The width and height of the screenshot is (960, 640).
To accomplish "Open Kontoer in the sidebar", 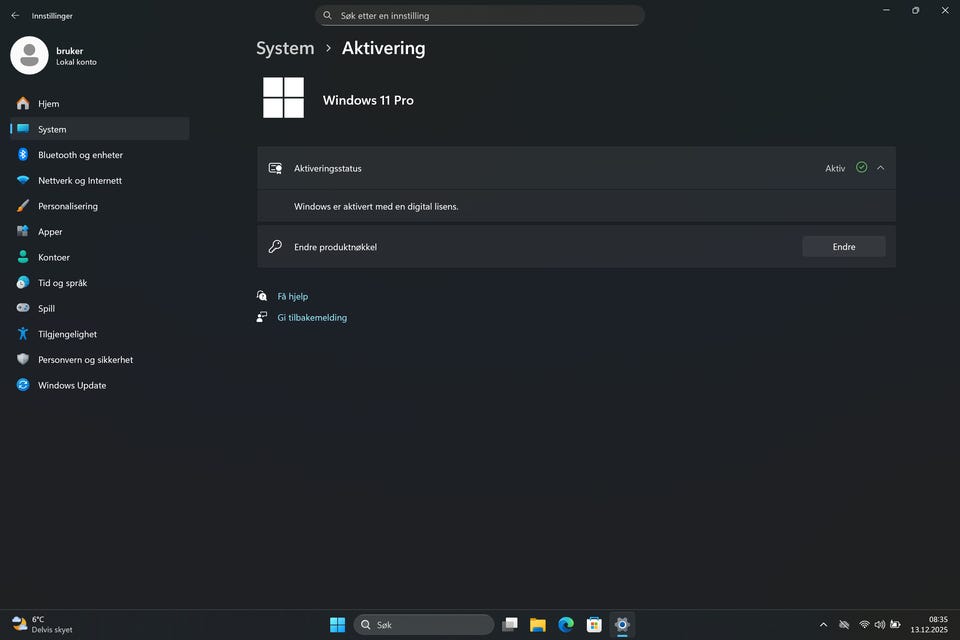I will 54,257.
